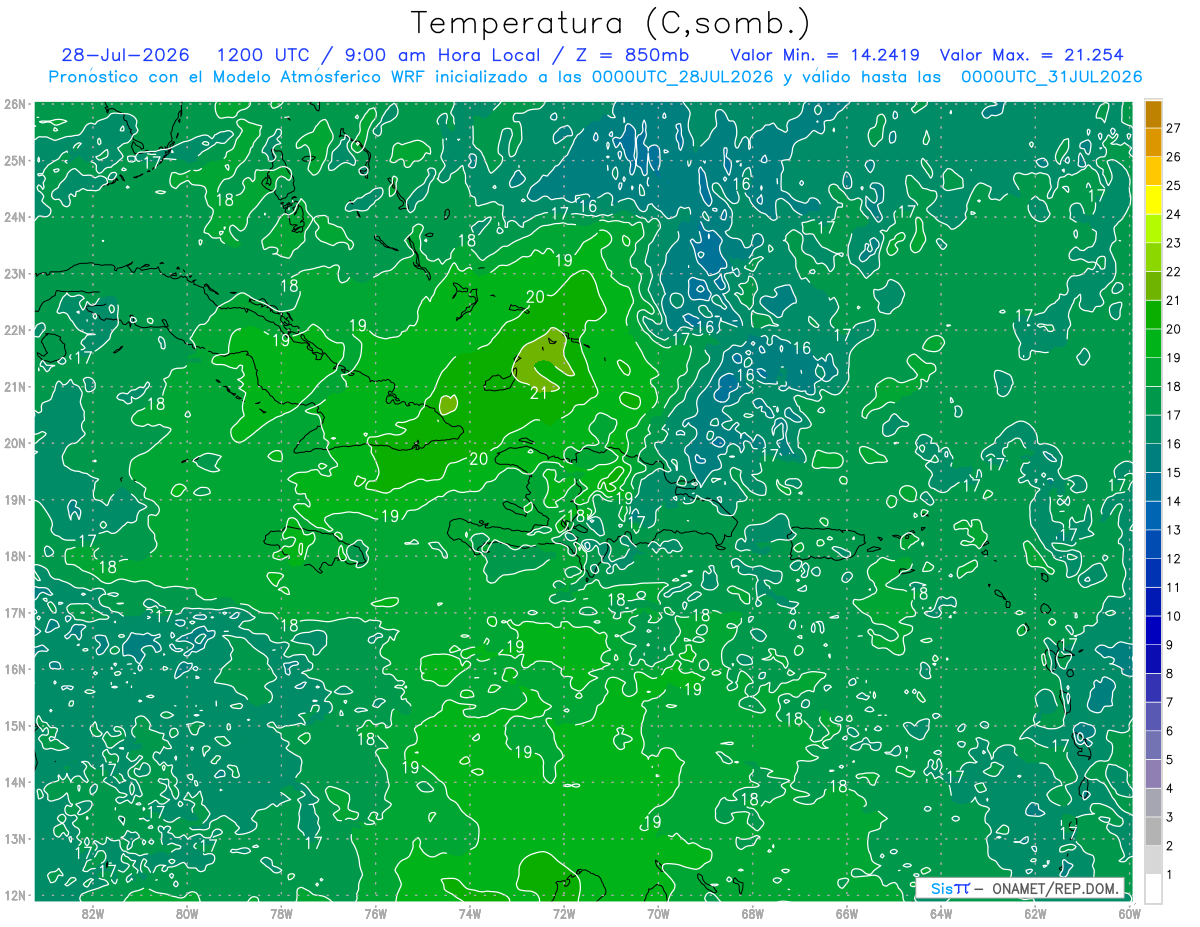Click the '1200 UTC' time label
The width and height of the screenshot is (1200, 927).
(x=263, y=55)
